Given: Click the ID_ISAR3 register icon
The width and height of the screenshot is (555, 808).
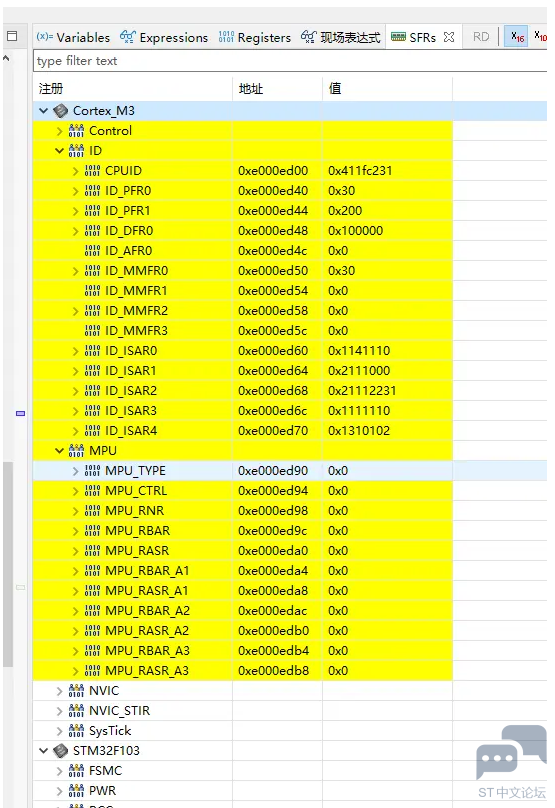Looking at the screenshot, I should 92,411.
